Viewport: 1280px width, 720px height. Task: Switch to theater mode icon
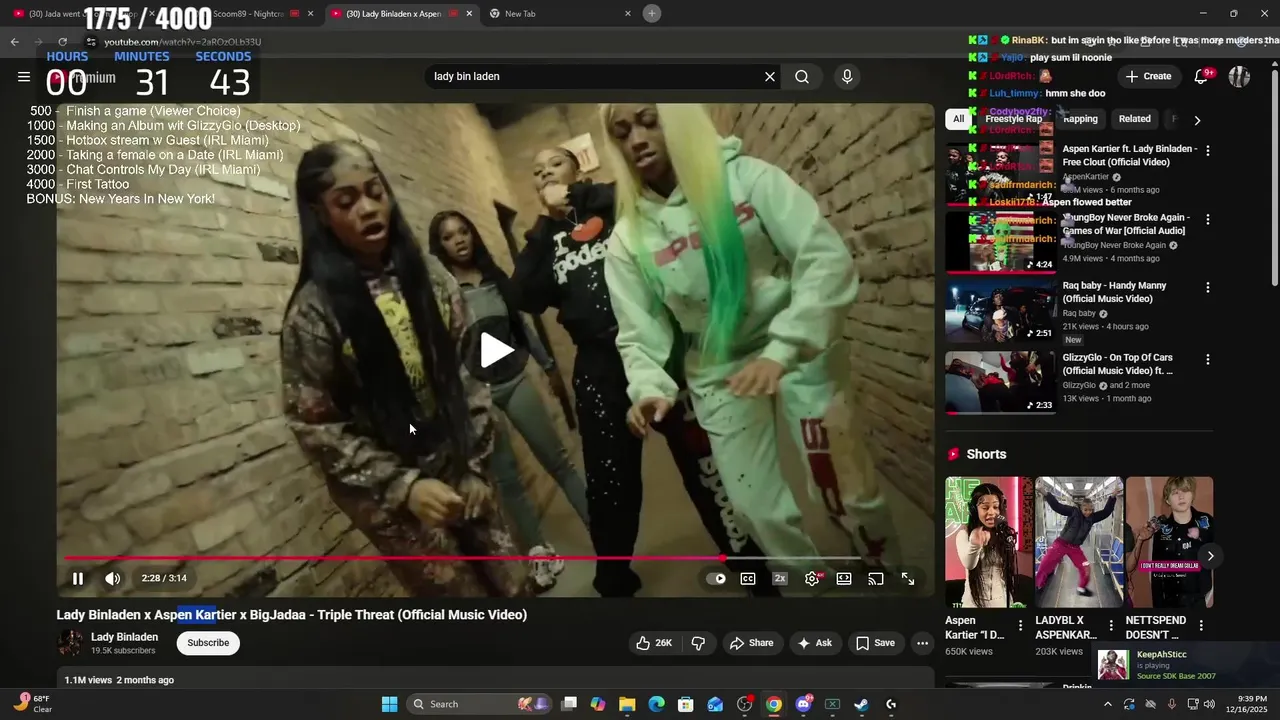coord(844,578)
